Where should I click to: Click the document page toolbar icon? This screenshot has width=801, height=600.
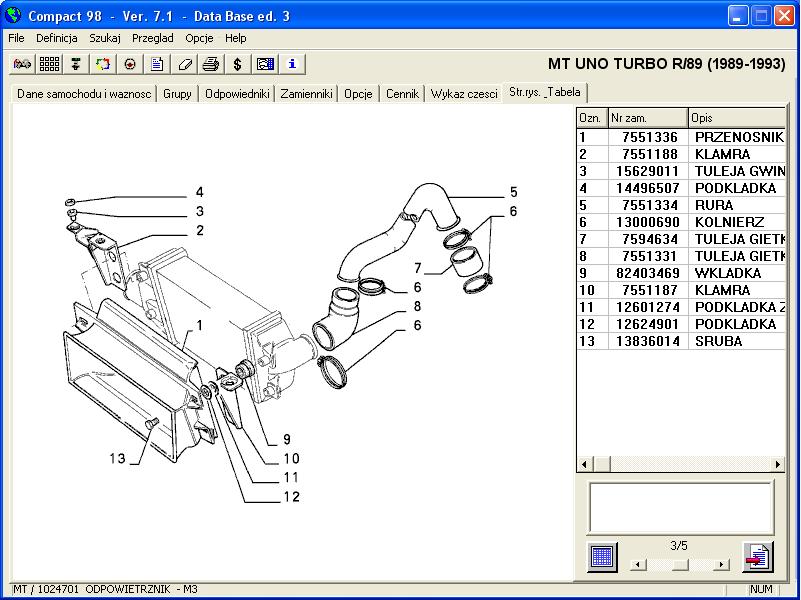157,64
